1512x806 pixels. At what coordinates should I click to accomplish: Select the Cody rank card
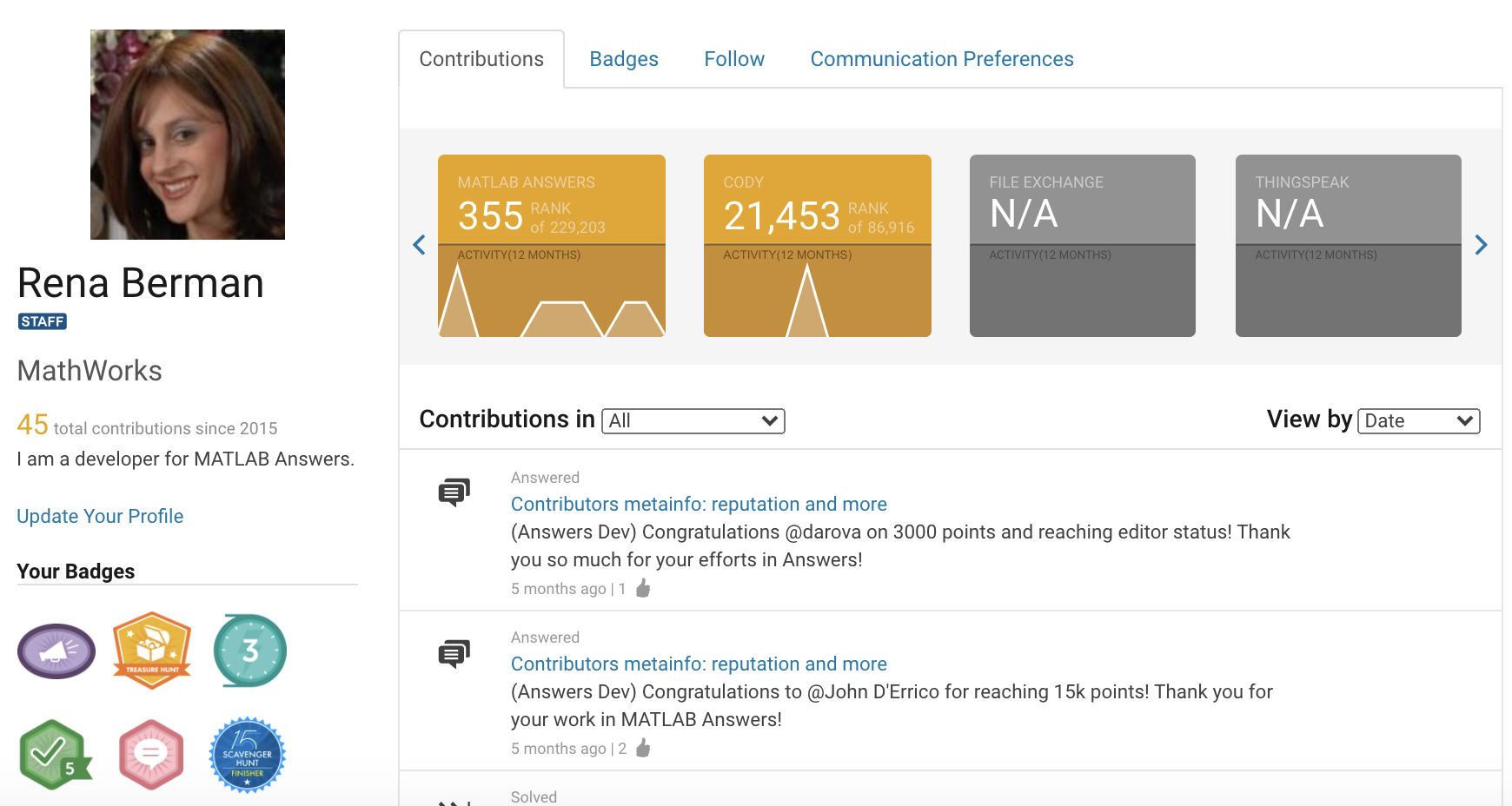[x=817, y=245]
